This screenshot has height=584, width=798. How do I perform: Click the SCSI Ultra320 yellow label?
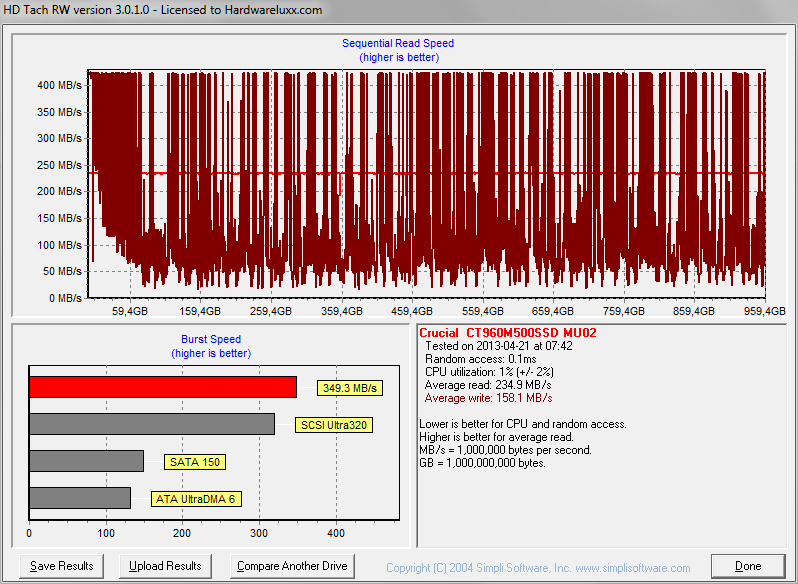point(335,425)
